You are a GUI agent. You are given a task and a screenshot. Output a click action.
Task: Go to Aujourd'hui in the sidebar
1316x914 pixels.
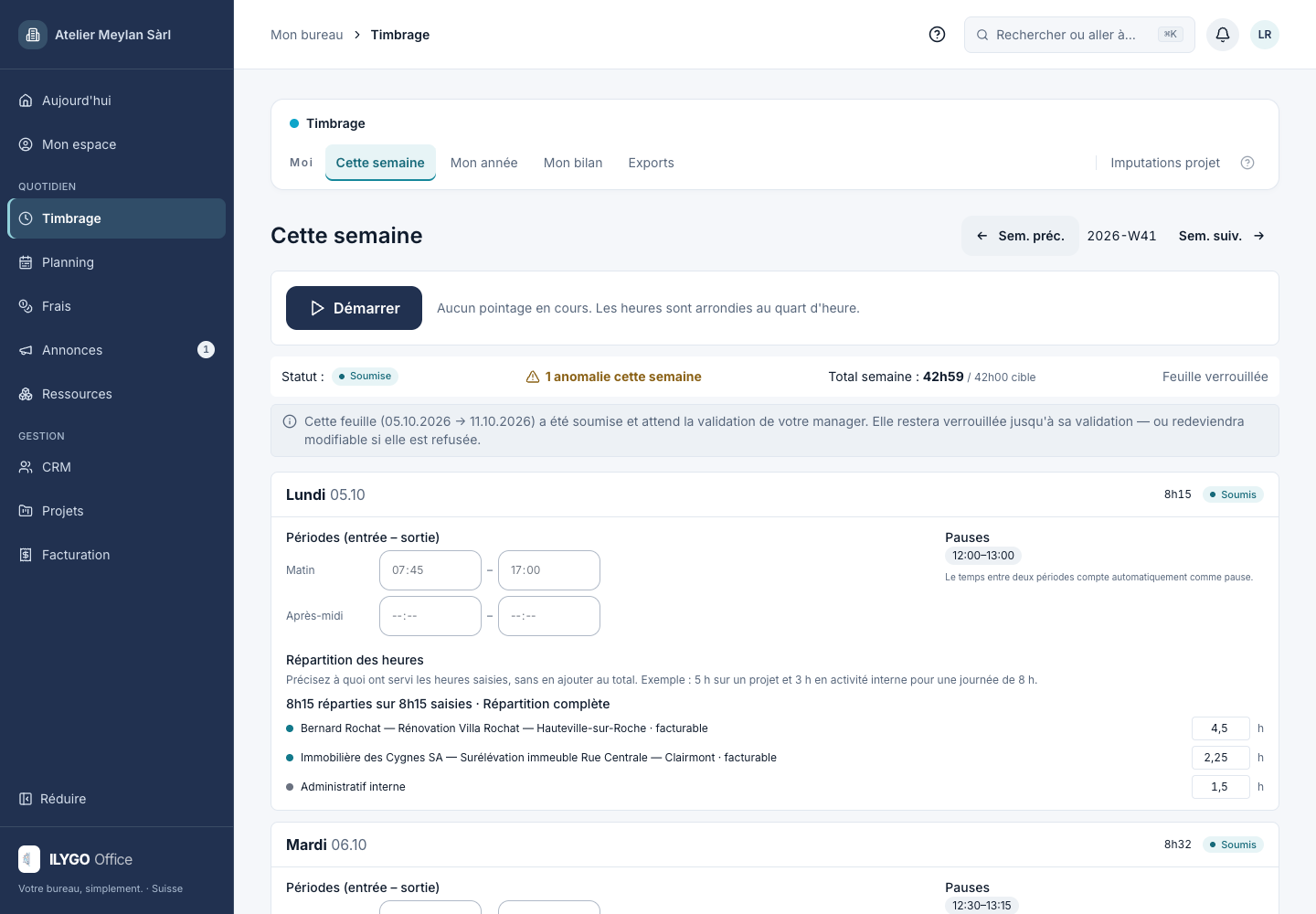pyautogui.click(x=117, y=101)
